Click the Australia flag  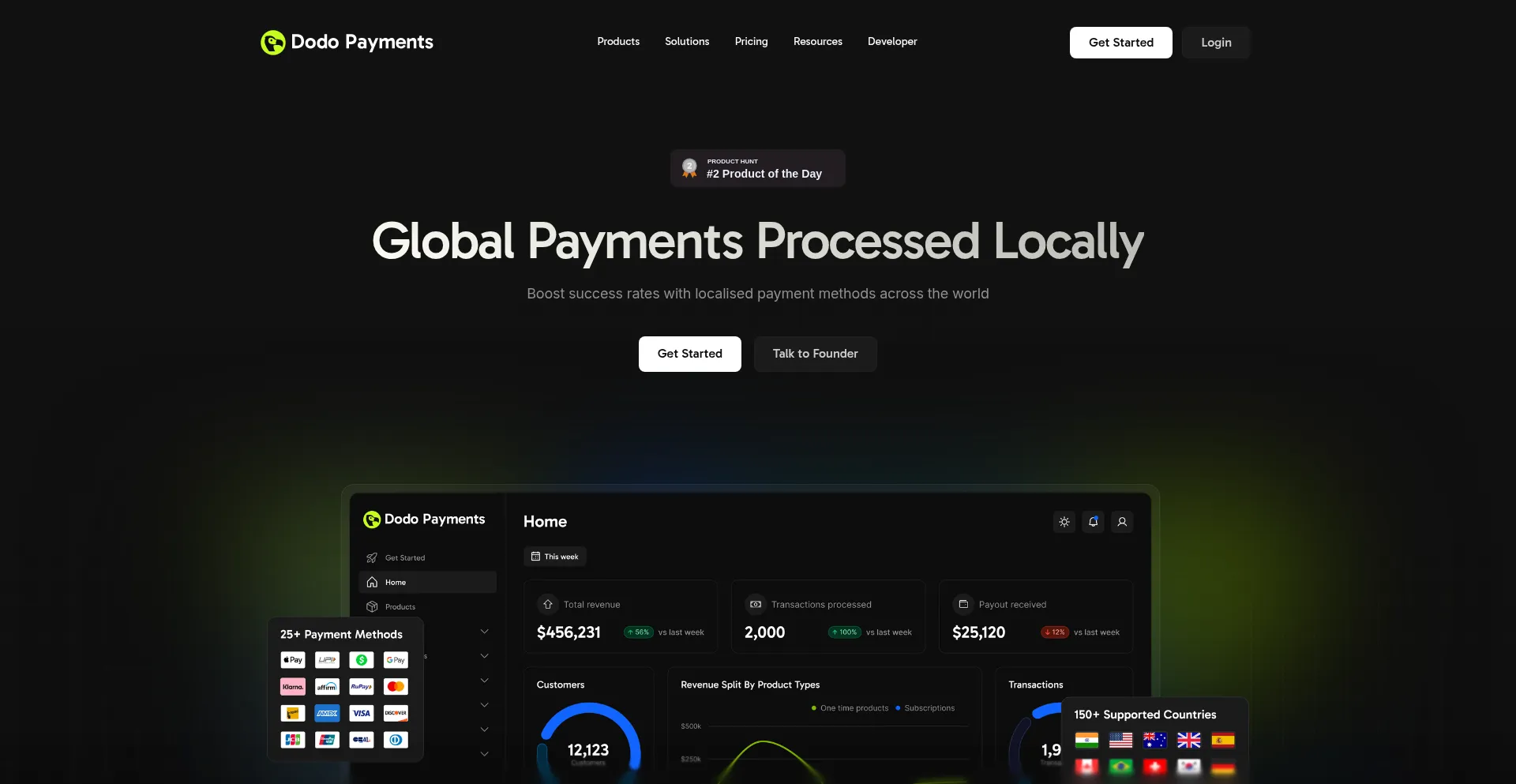tap(1155, 741)
